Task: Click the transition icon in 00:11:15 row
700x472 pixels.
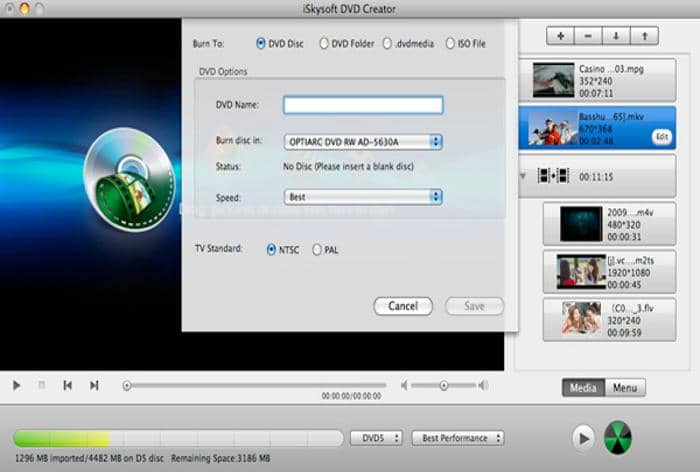Action: [x=553, y=176]
